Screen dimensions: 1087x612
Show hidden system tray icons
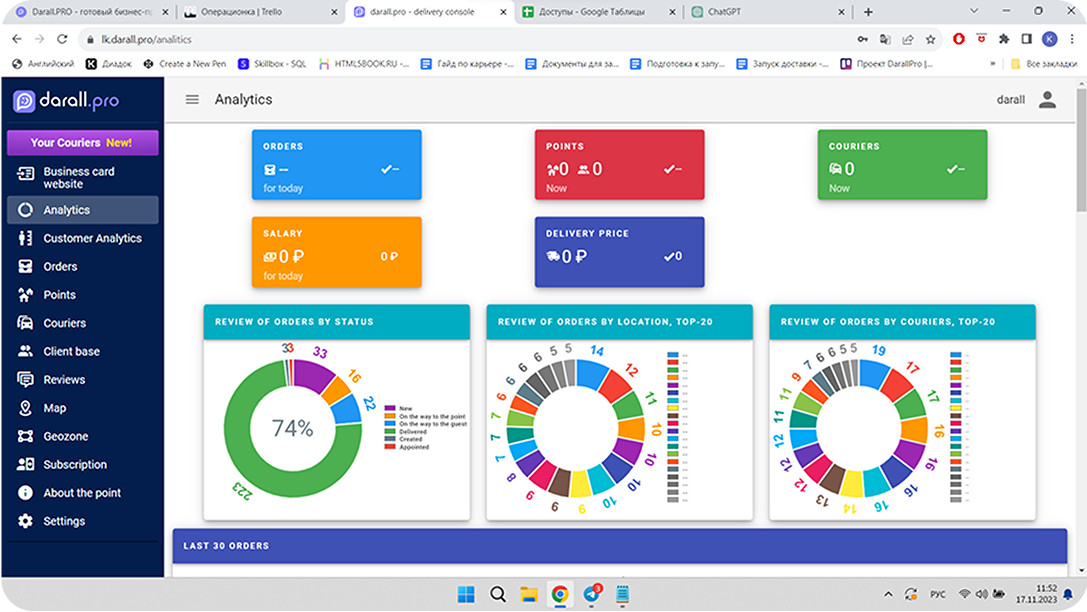pos(889,594)
